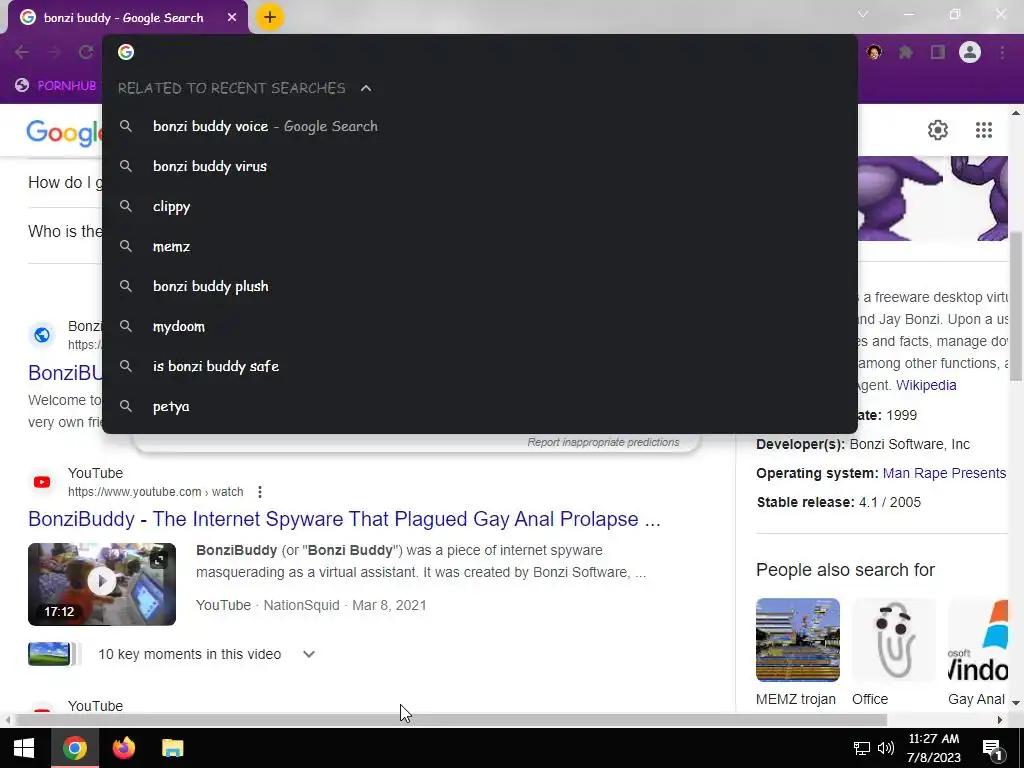Go back with the back arrow

tap(22, 52)
